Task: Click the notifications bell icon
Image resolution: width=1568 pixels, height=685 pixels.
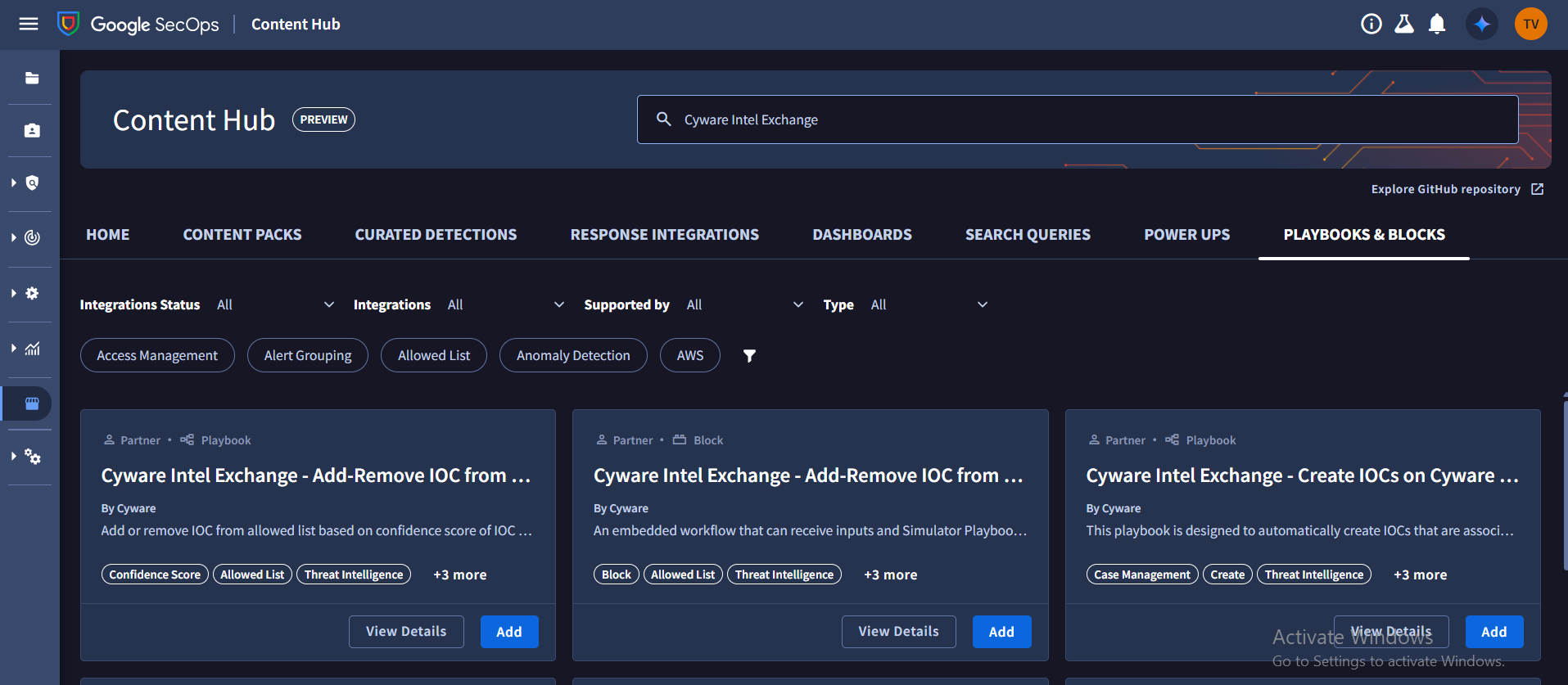Action: pyautogui.click(x=1436, y=25)
